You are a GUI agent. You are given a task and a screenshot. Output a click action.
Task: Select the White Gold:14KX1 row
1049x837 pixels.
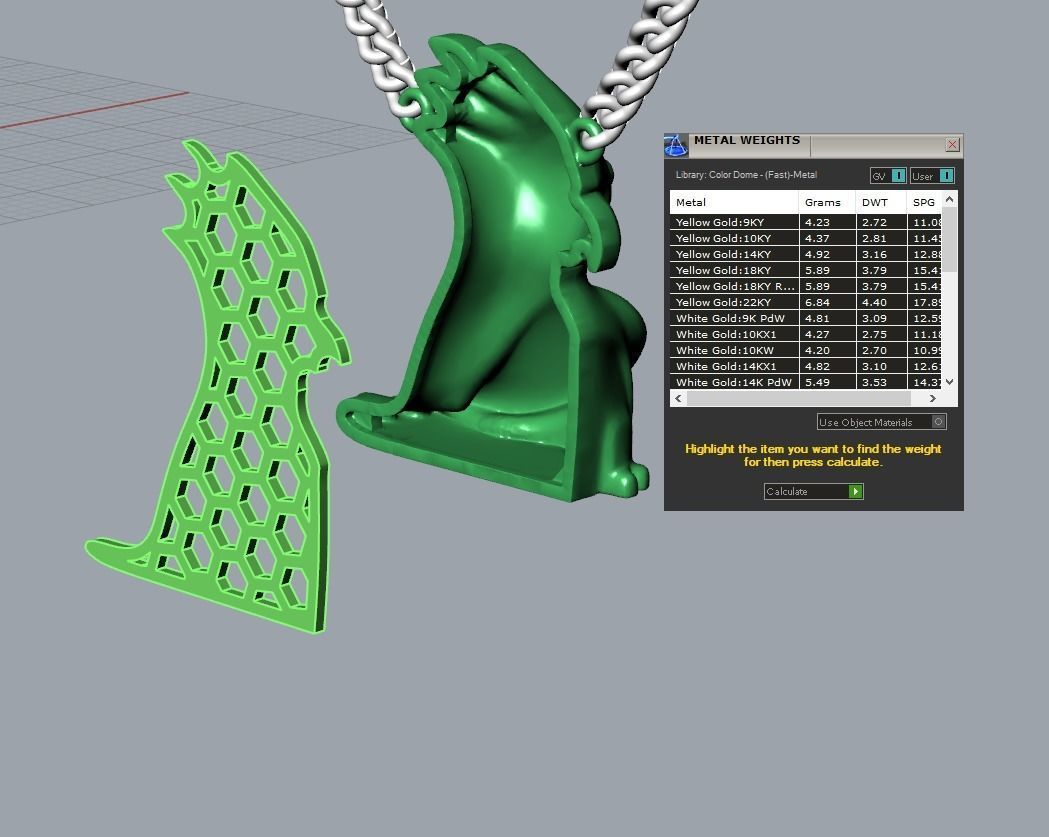[x=805, y=367]
